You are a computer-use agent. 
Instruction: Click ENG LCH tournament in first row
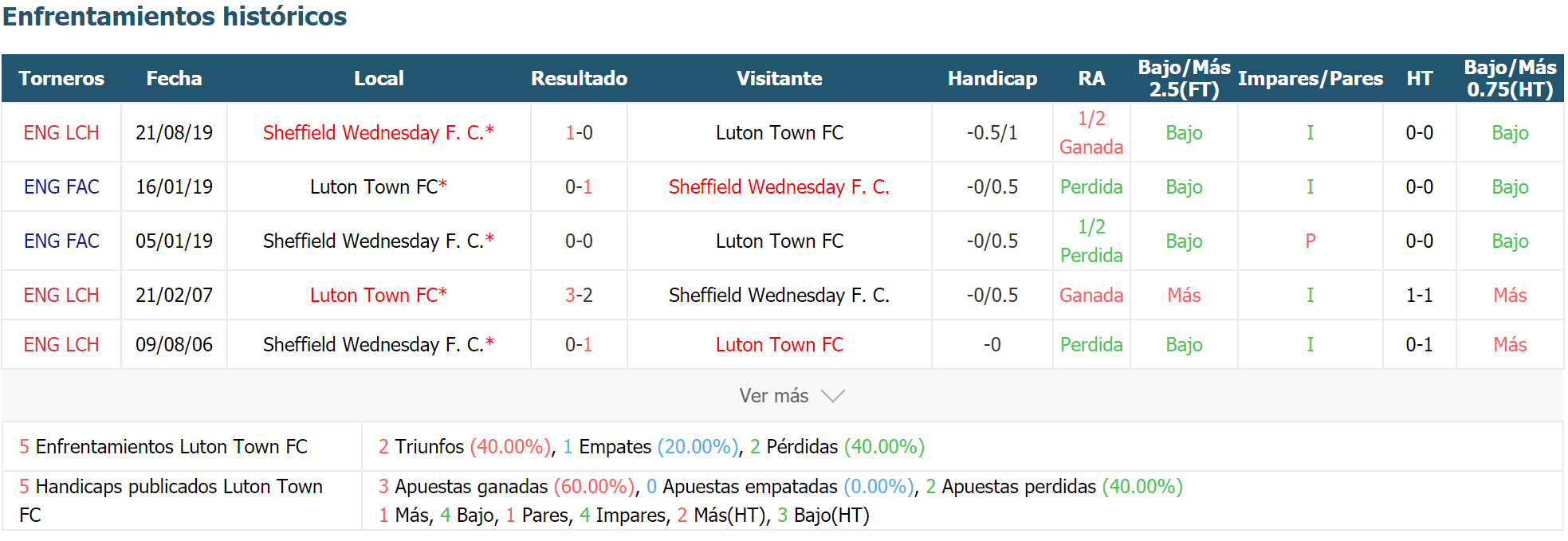[61, 133]
